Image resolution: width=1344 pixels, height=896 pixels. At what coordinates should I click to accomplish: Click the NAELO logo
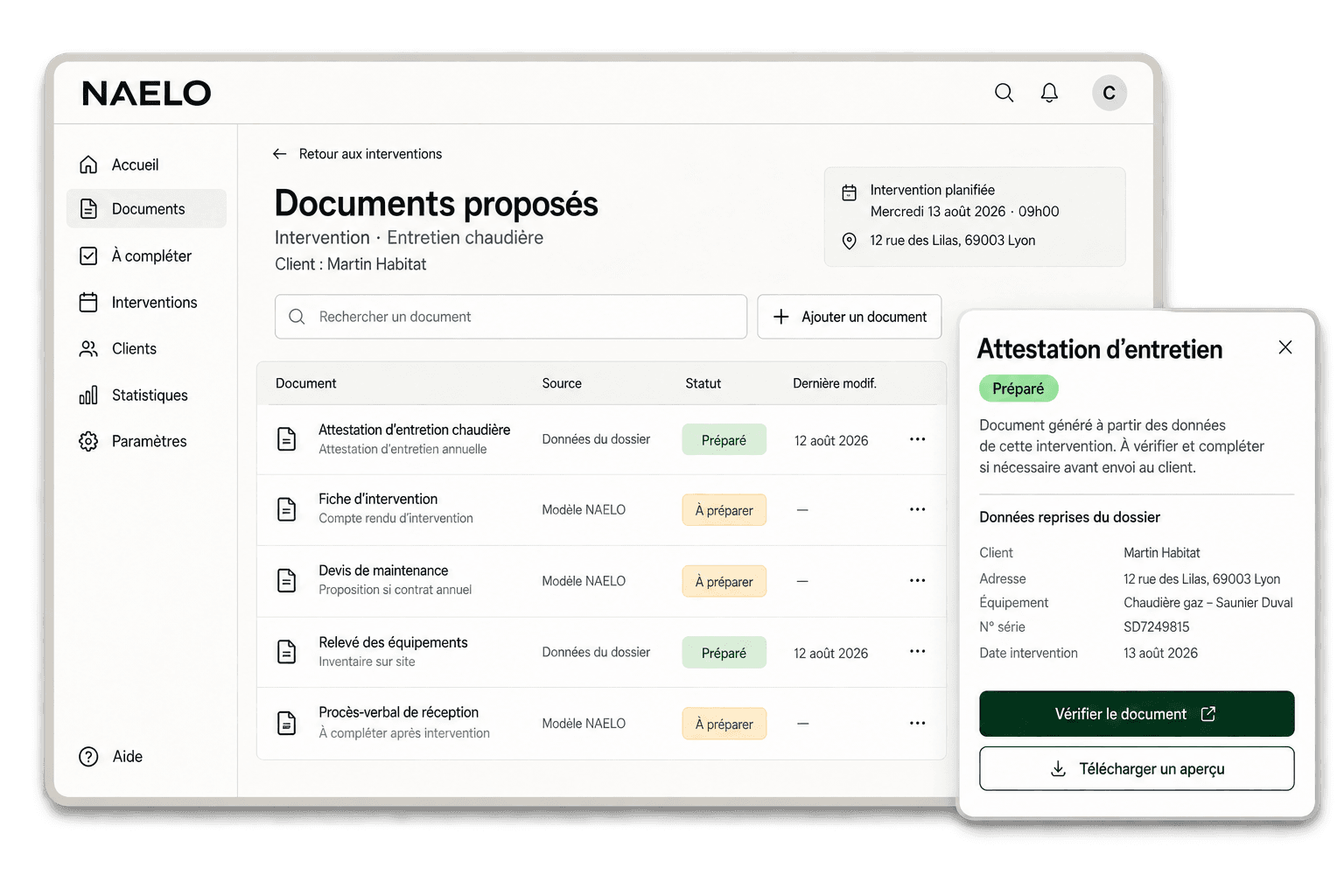click(x=146, y=94)
